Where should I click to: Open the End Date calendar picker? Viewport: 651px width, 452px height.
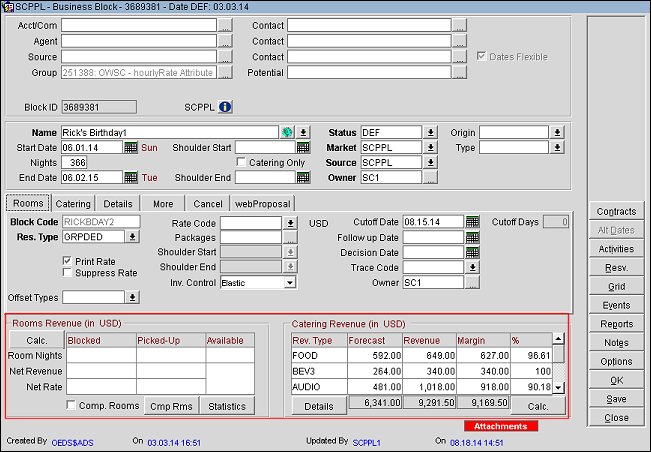(x=130, y=177)
